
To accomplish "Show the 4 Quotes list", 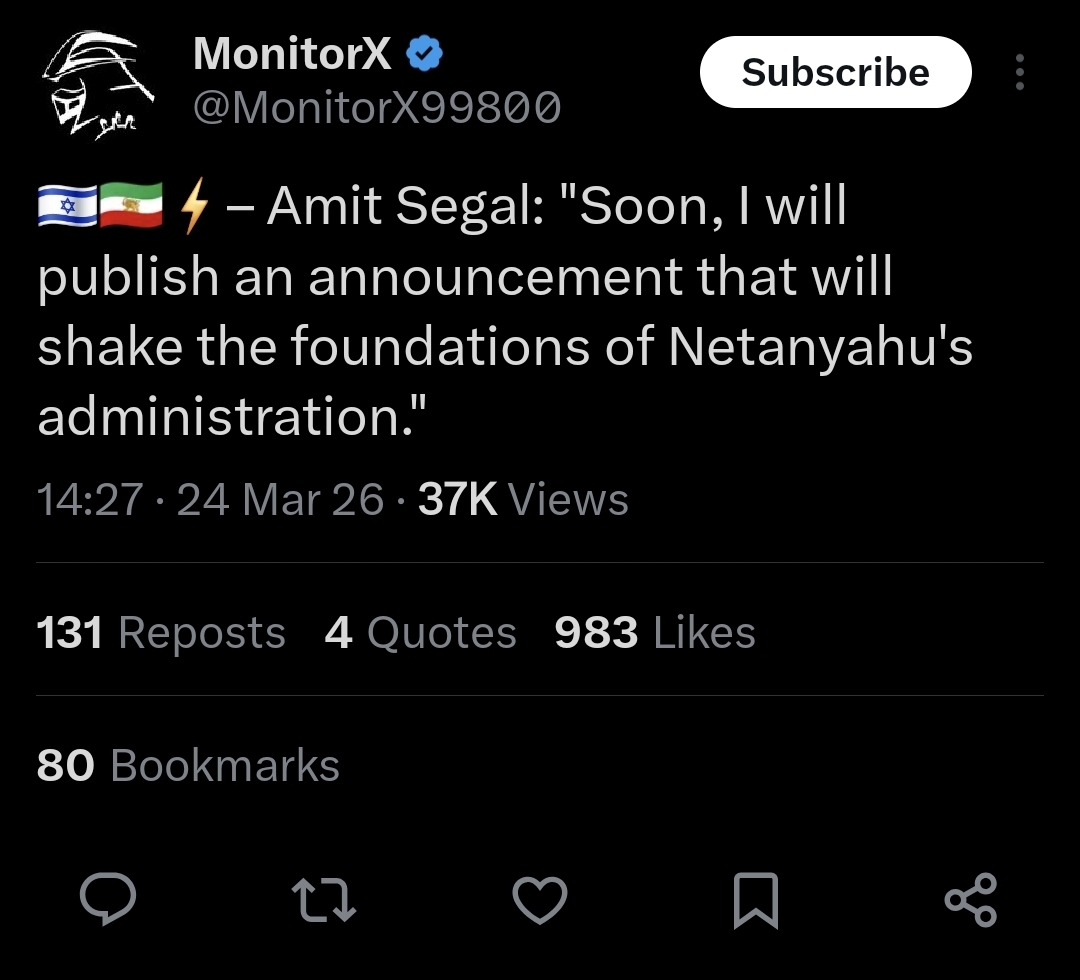I will pyautogui.click(x=420, y=633).
